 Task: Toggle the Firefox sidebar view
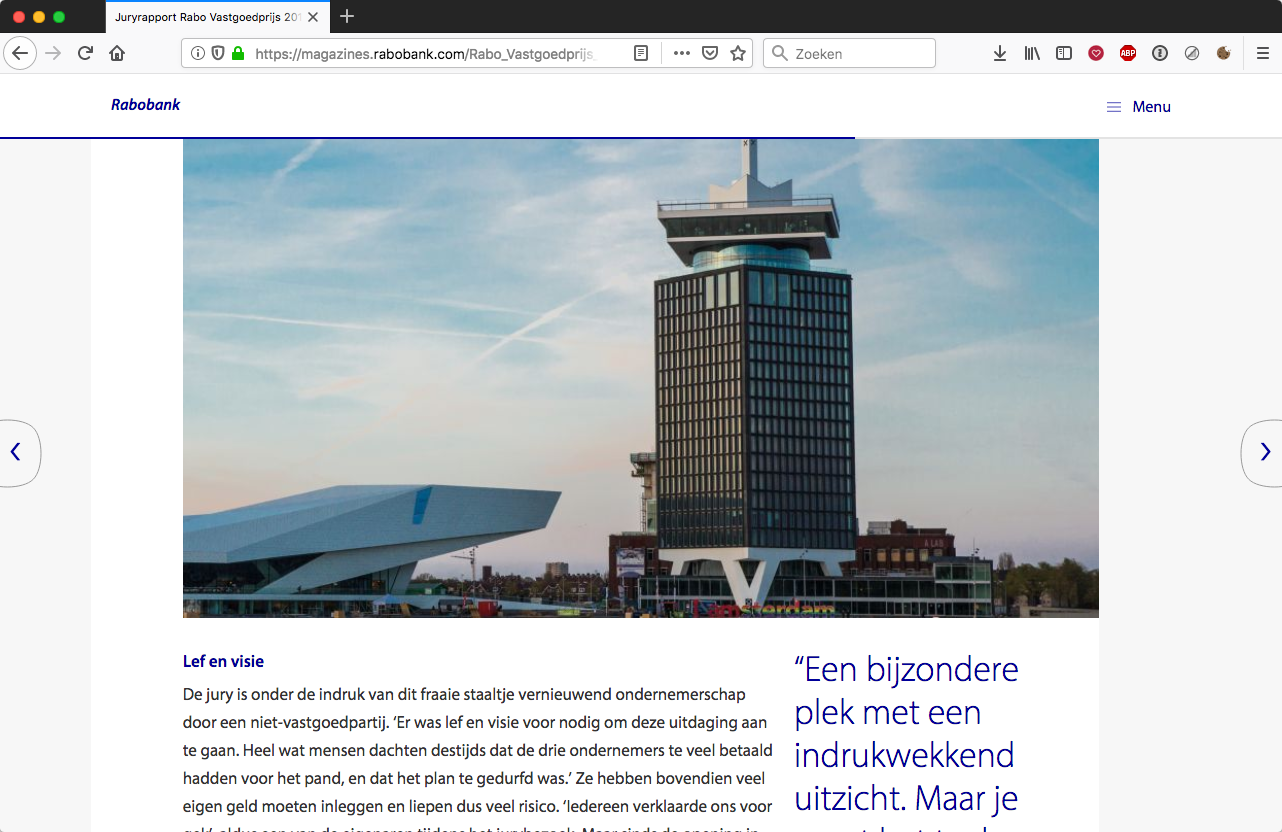[1064, 54]
